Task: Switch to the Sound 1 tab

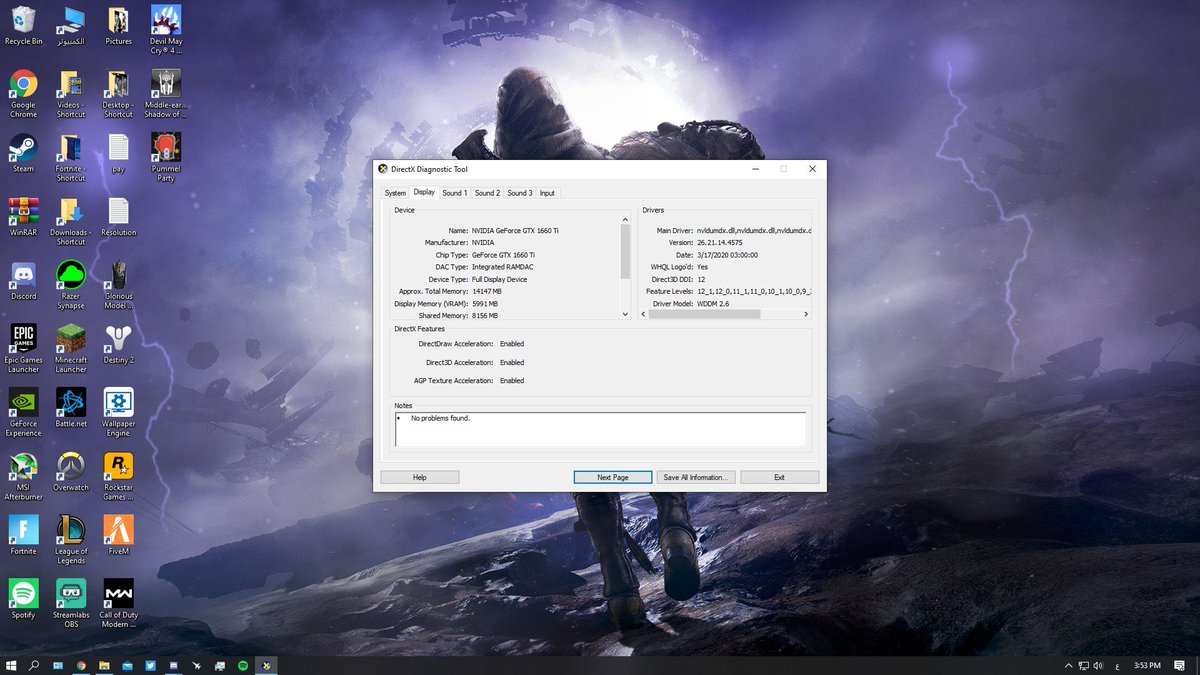Action: coord(454,193)
